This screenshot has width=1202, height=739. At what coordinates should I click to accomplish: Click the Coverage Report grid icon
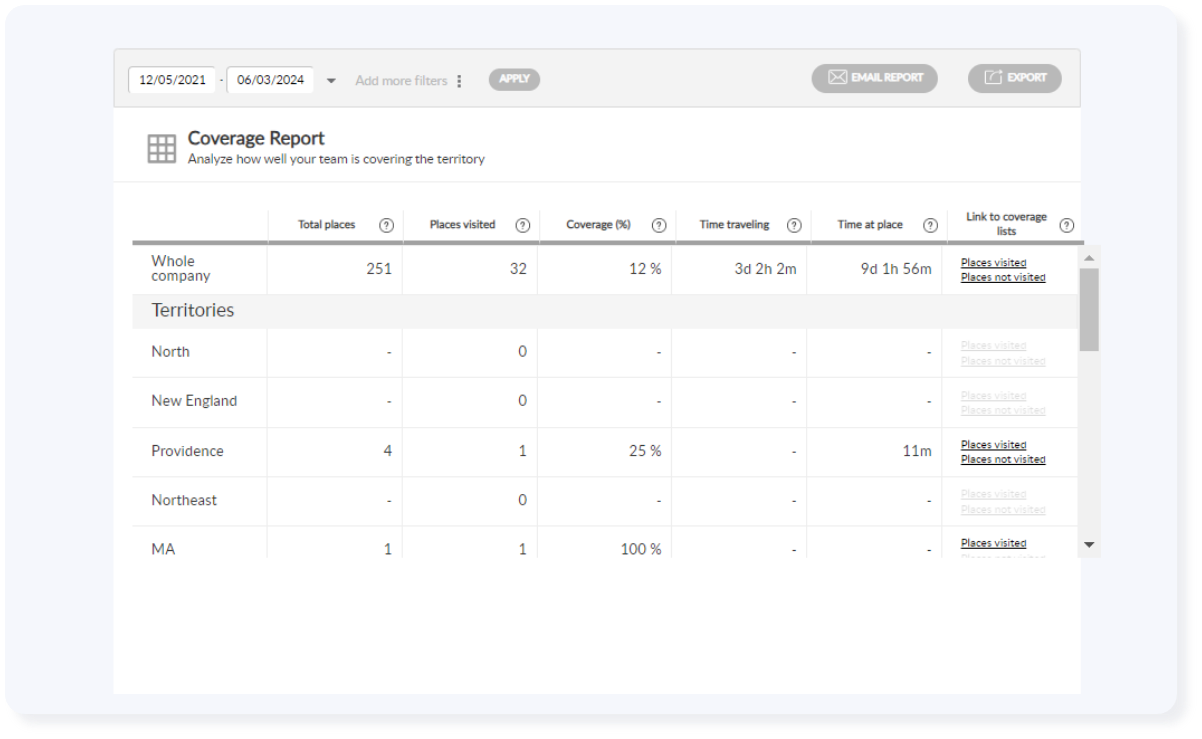click(x=161, y=148)
